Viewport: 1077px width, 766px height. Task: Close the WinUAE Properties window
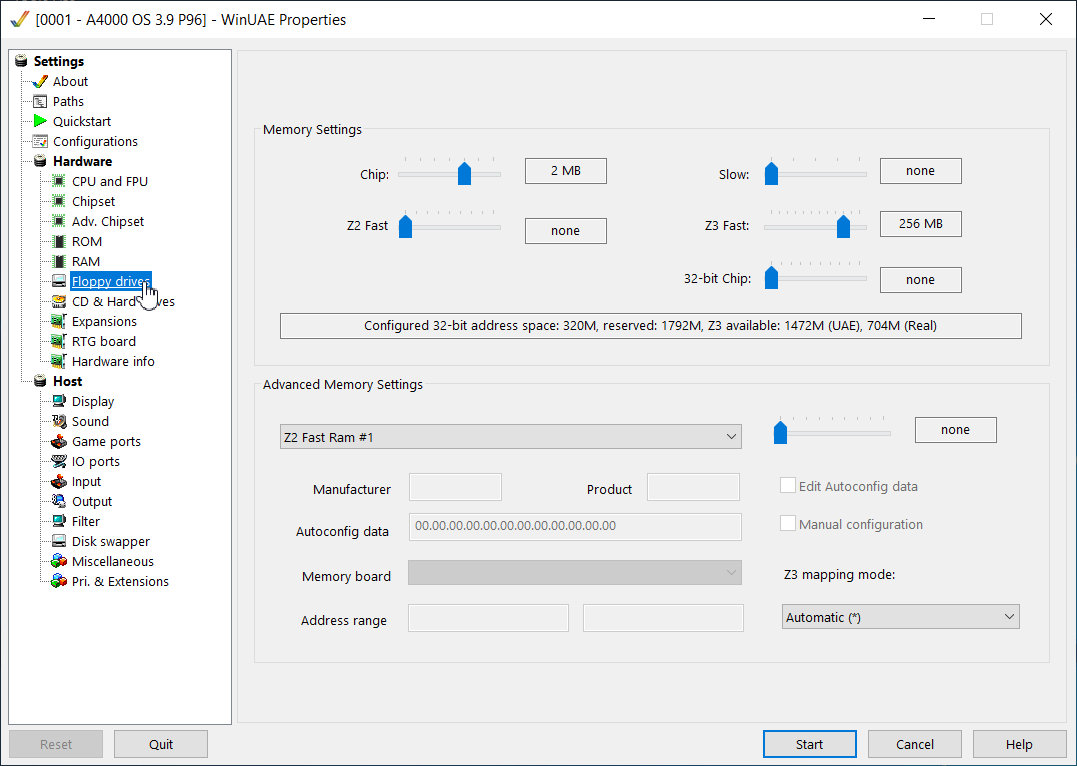tap(1045, 19)
